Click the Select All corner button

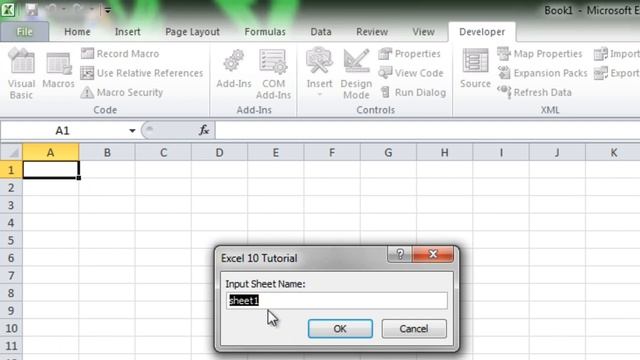click(11, 153)
